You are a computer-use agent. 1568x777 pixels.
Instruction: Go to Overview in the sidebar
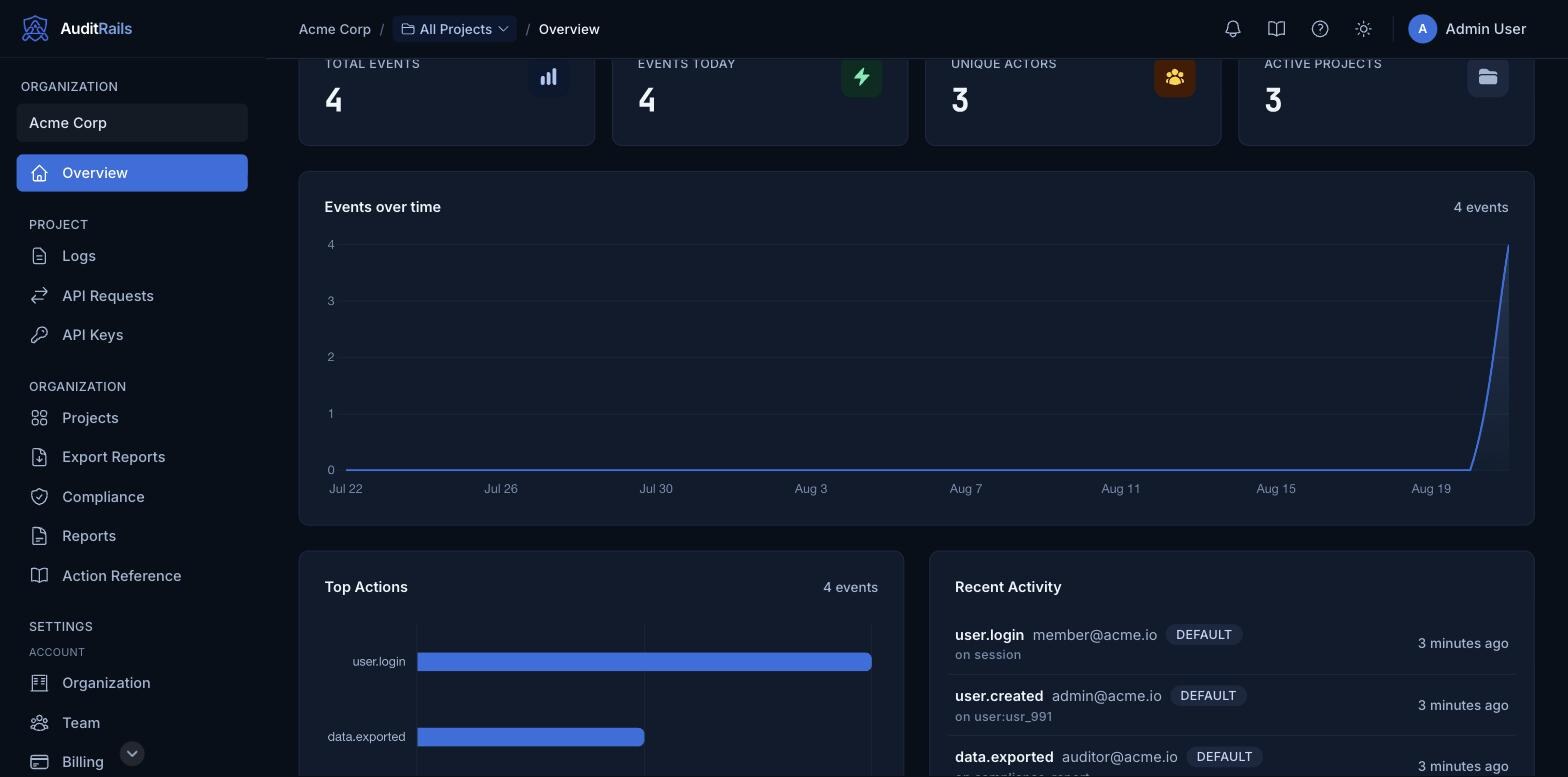coord(132,173)
